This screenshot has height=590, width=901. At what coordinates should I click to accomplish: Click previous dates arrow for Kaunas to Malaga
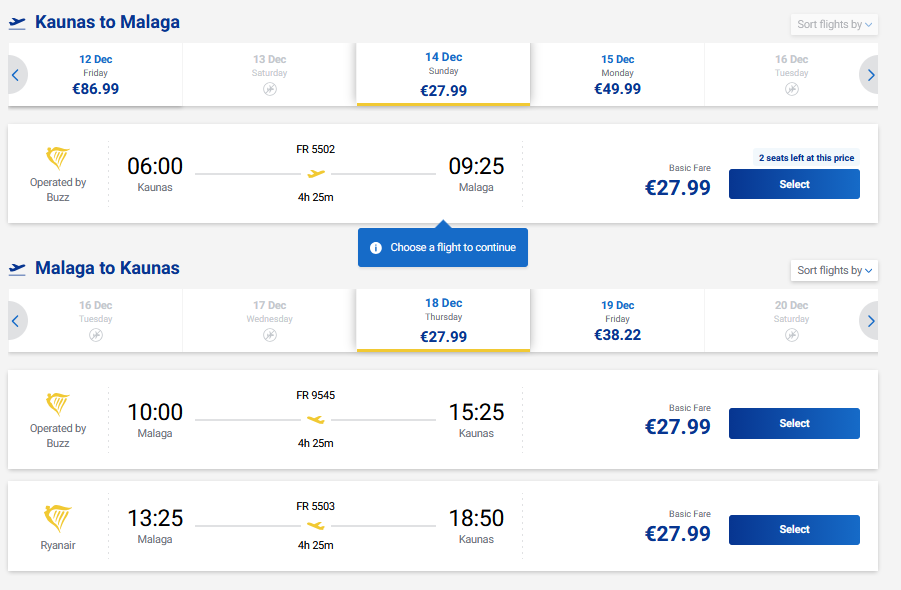click(16, 75)
